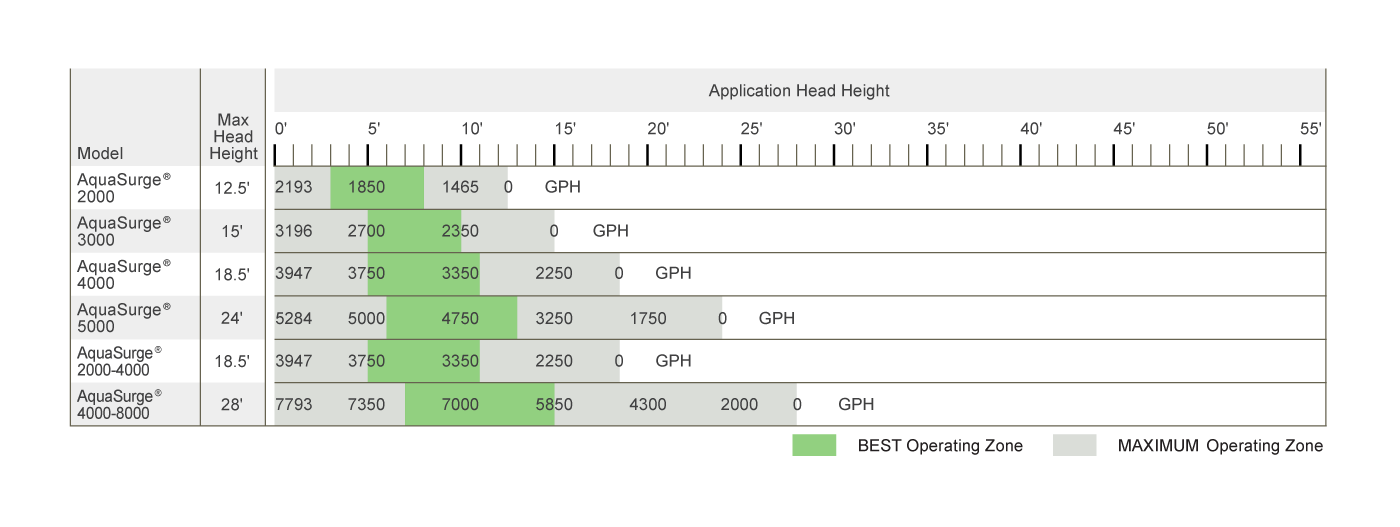Click the 10' scale label

coord(472,129)
